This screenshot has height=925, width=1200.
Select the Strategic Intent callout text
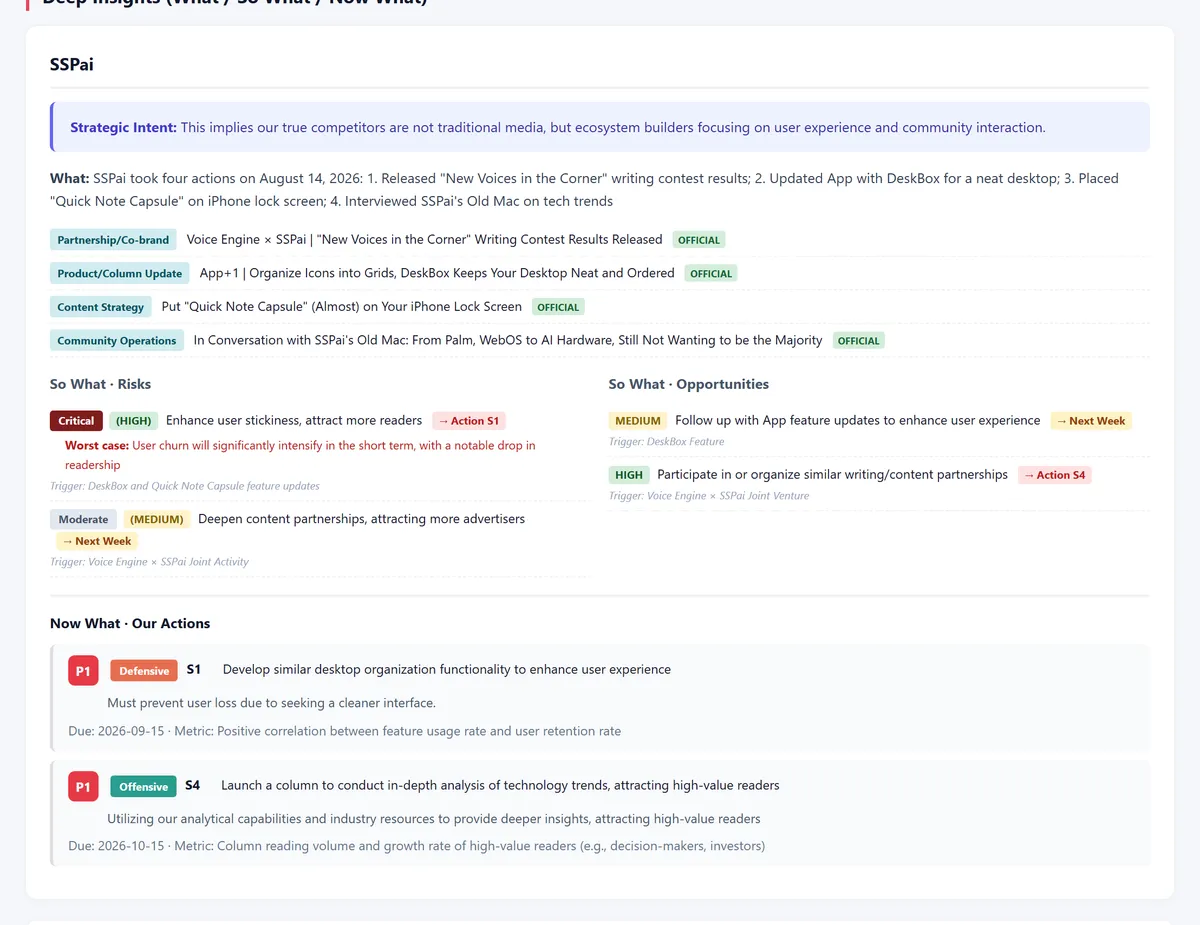557,128
